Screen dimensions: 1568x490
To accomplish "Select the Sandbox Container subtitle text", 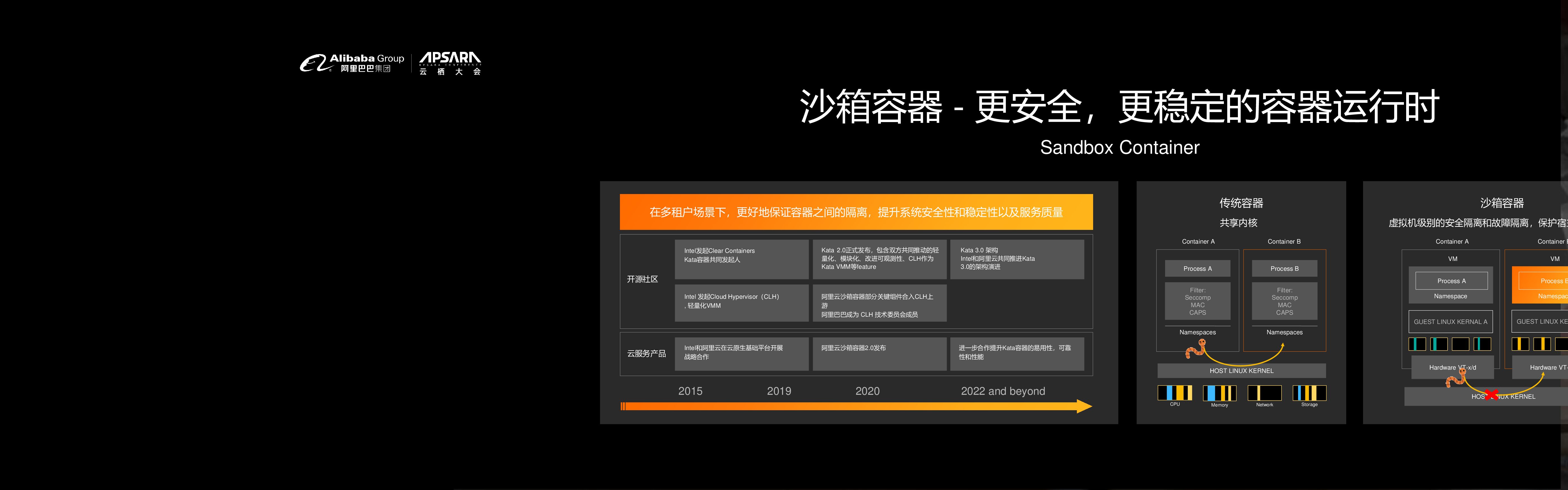I will [1119, 147].
